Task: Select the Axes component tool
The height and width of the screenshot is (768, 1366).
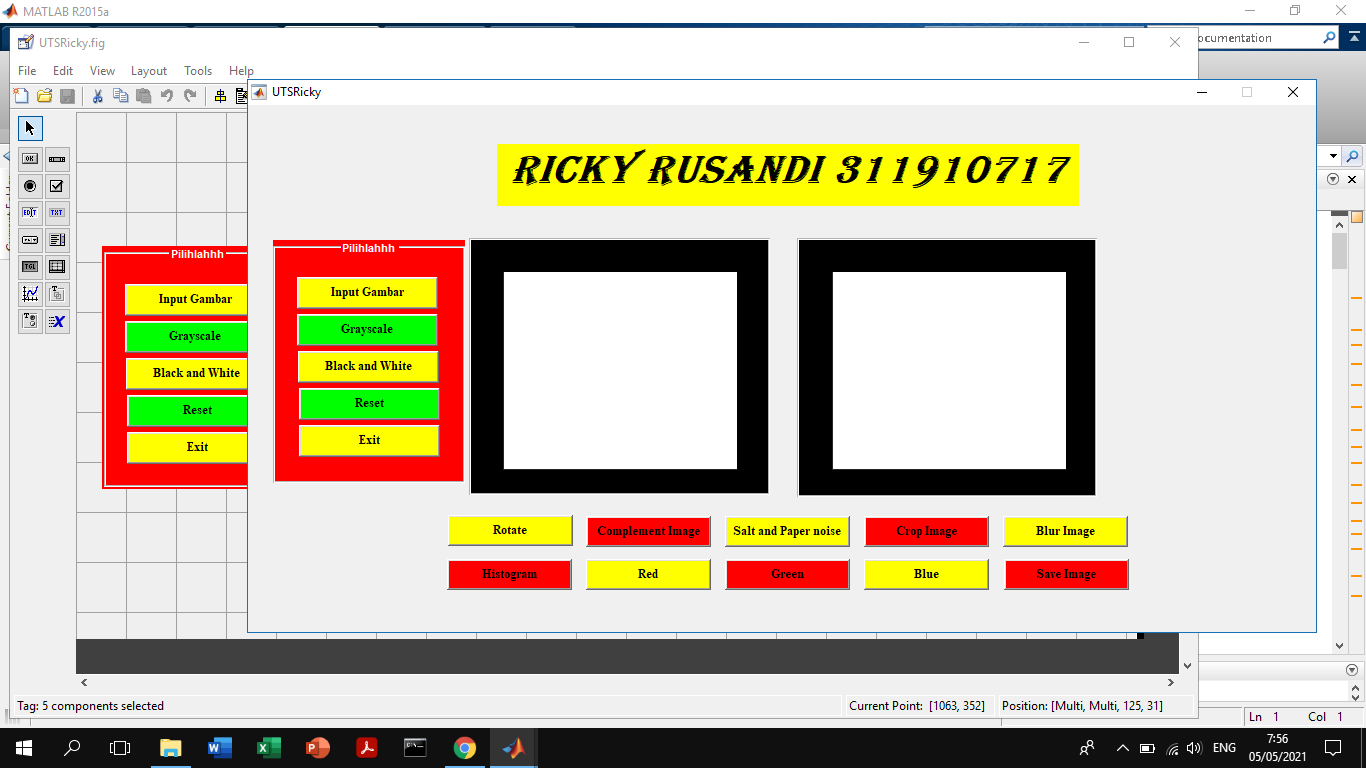Action: point(29,294)
